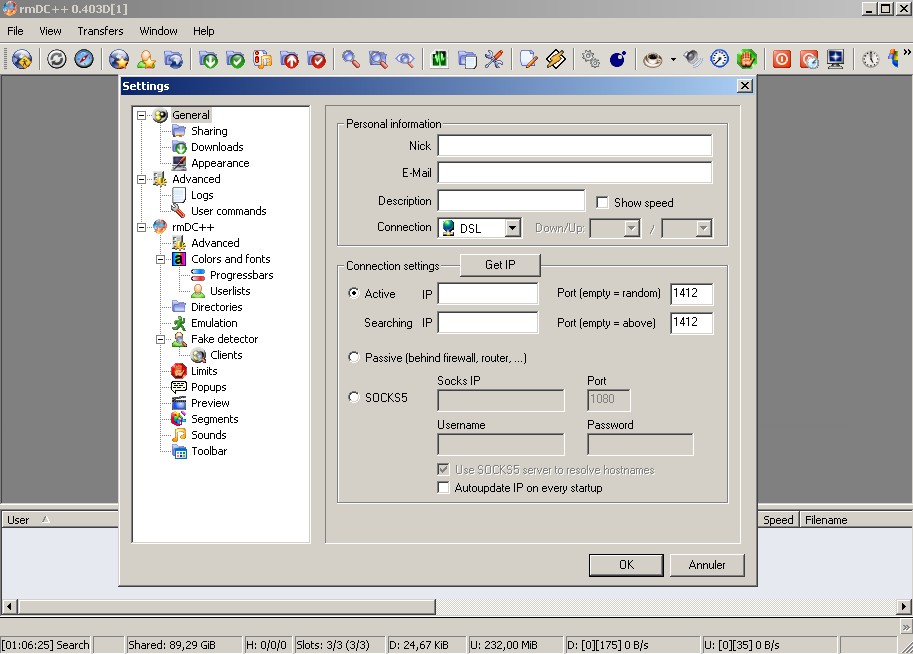
Task: Click the red hand on green octagon icon
Action: (x=746, y=59)
